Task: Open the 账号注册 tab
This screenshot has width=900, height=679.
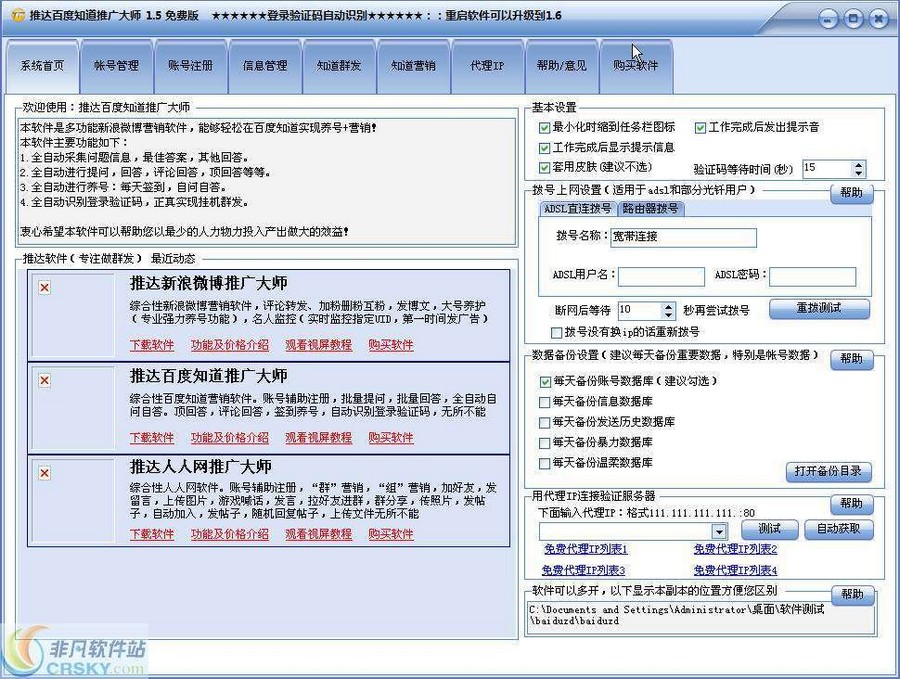Action: [x=191, y=66]
